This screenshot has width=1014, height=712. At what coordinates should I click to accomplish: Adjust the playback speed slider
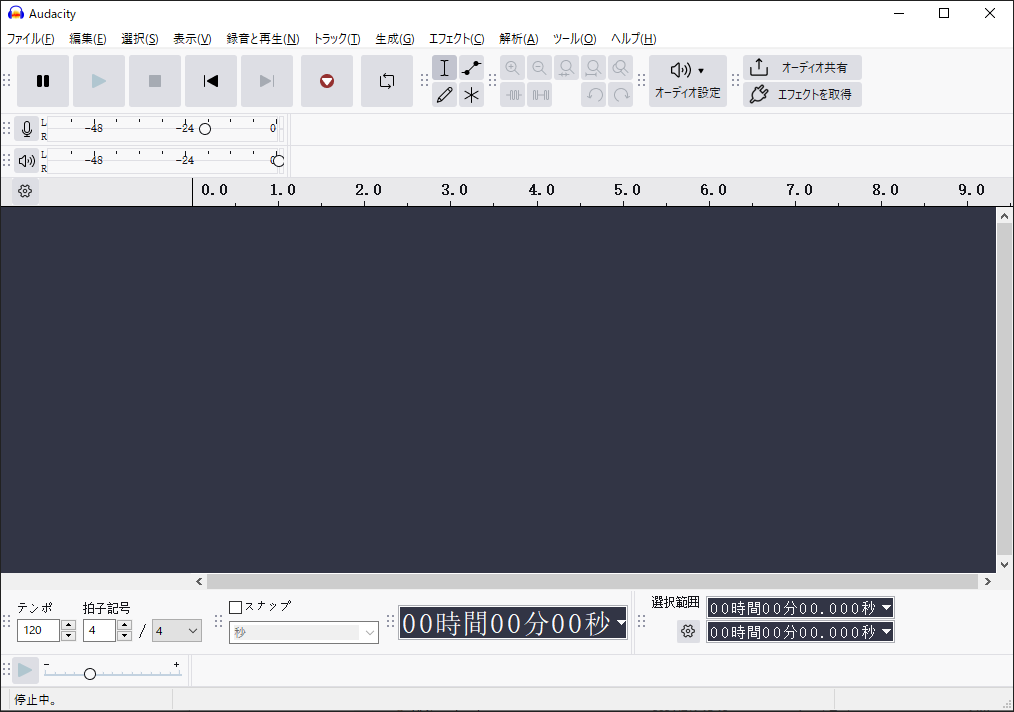pyautogui.click(x=91, y=673)
